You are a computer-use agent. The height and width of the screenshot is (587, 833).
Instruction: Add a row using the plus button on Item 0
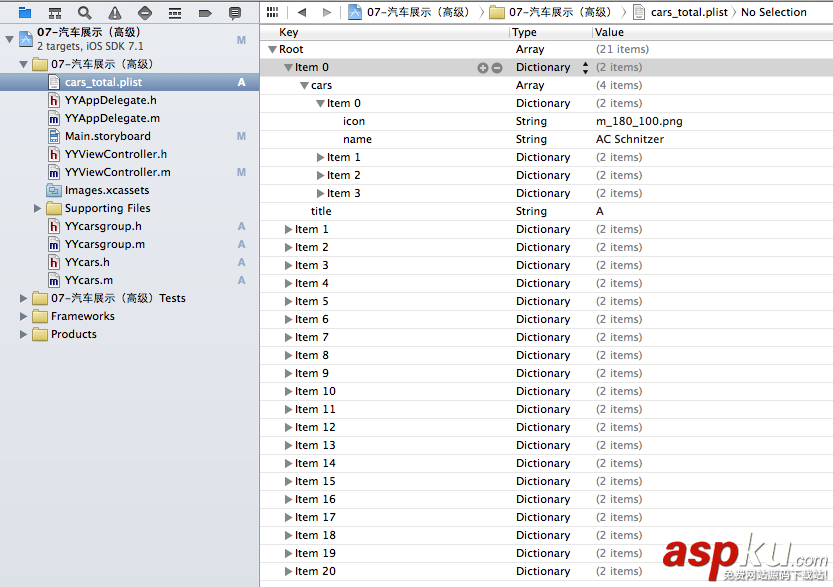click(x=482, y=67)
